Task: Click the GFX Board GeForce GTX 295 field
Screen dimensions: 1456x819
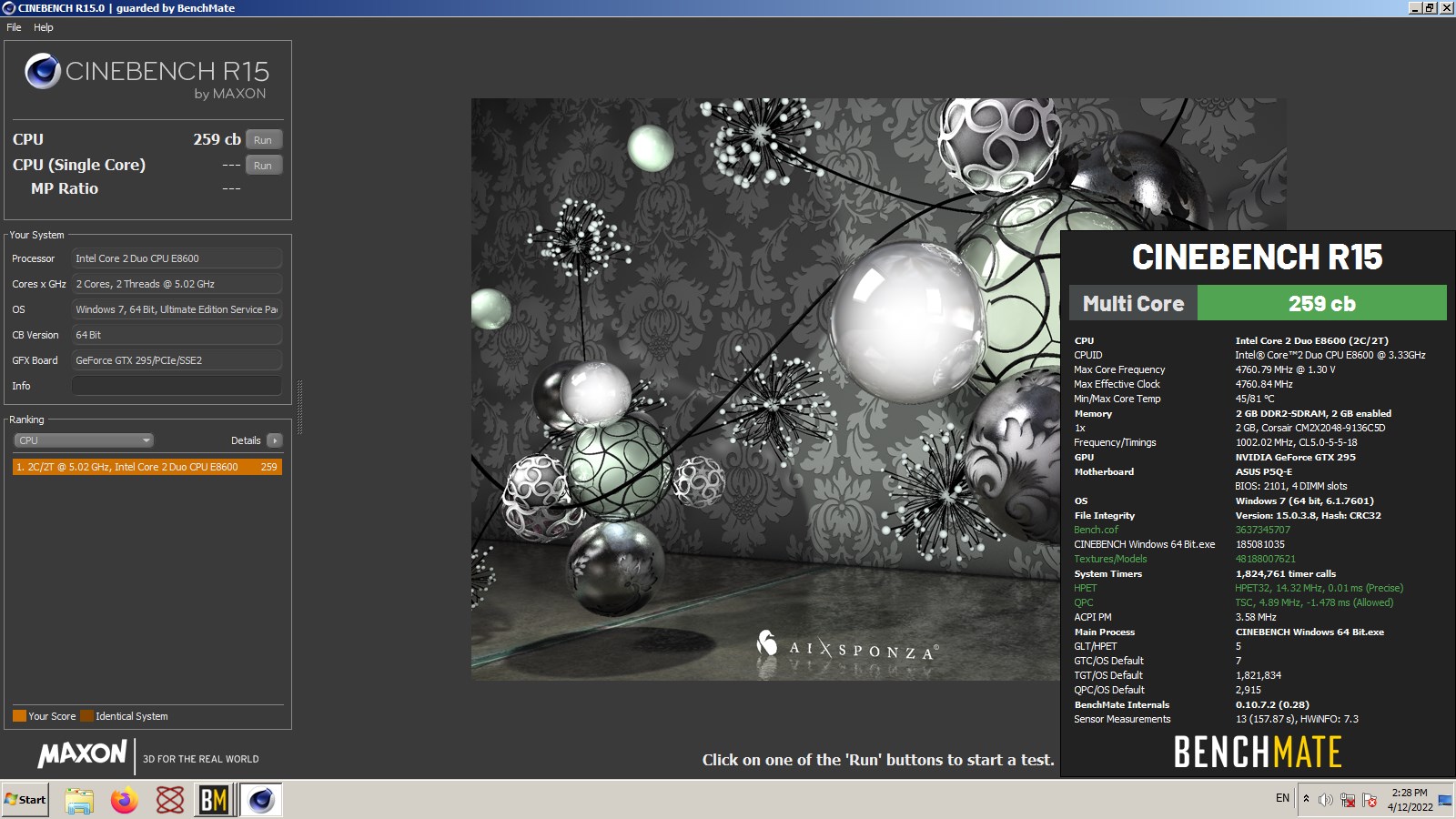Action: coord(177,360)
